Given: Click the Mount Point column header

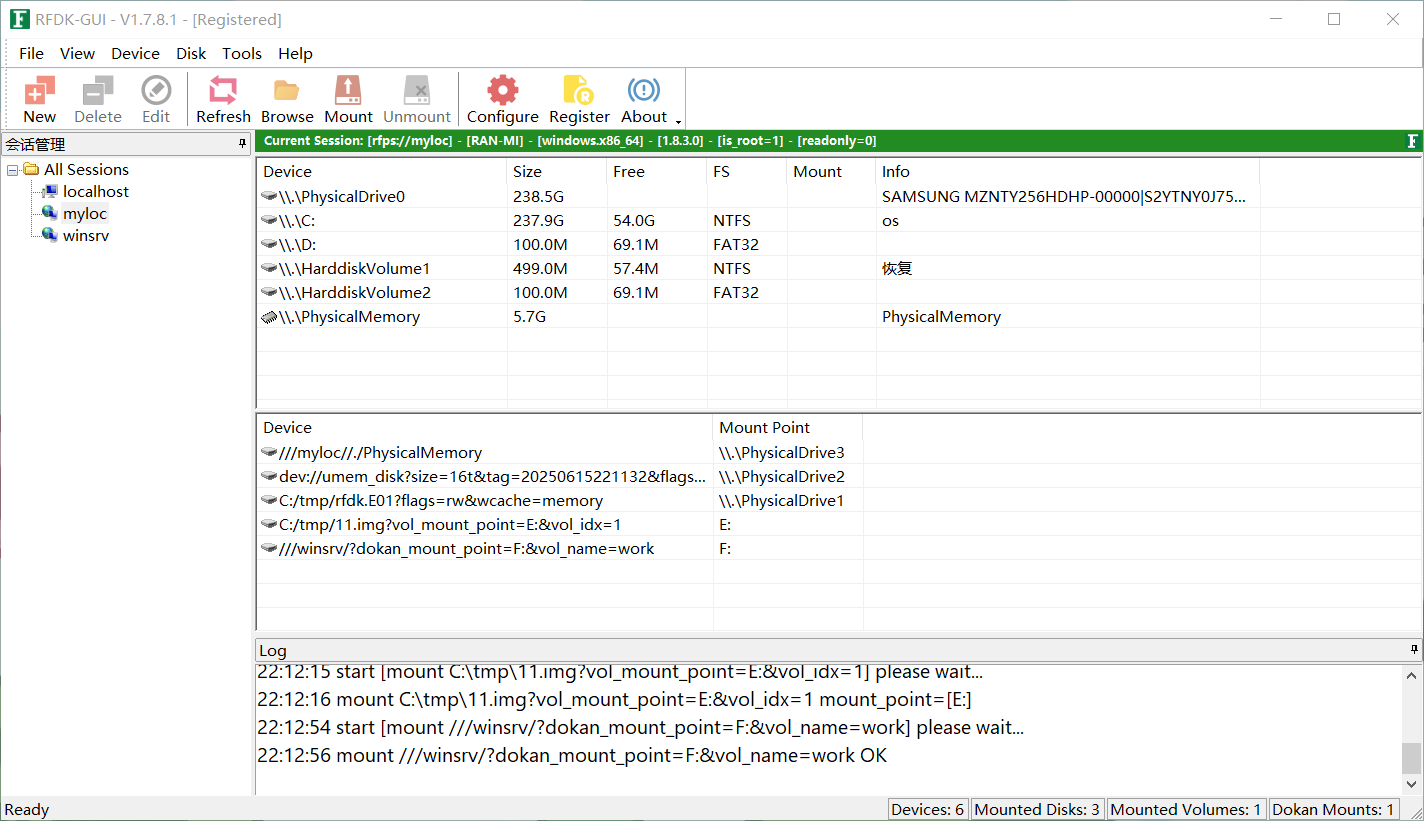Looking at the screenshot, I should (x=764, y=428).
